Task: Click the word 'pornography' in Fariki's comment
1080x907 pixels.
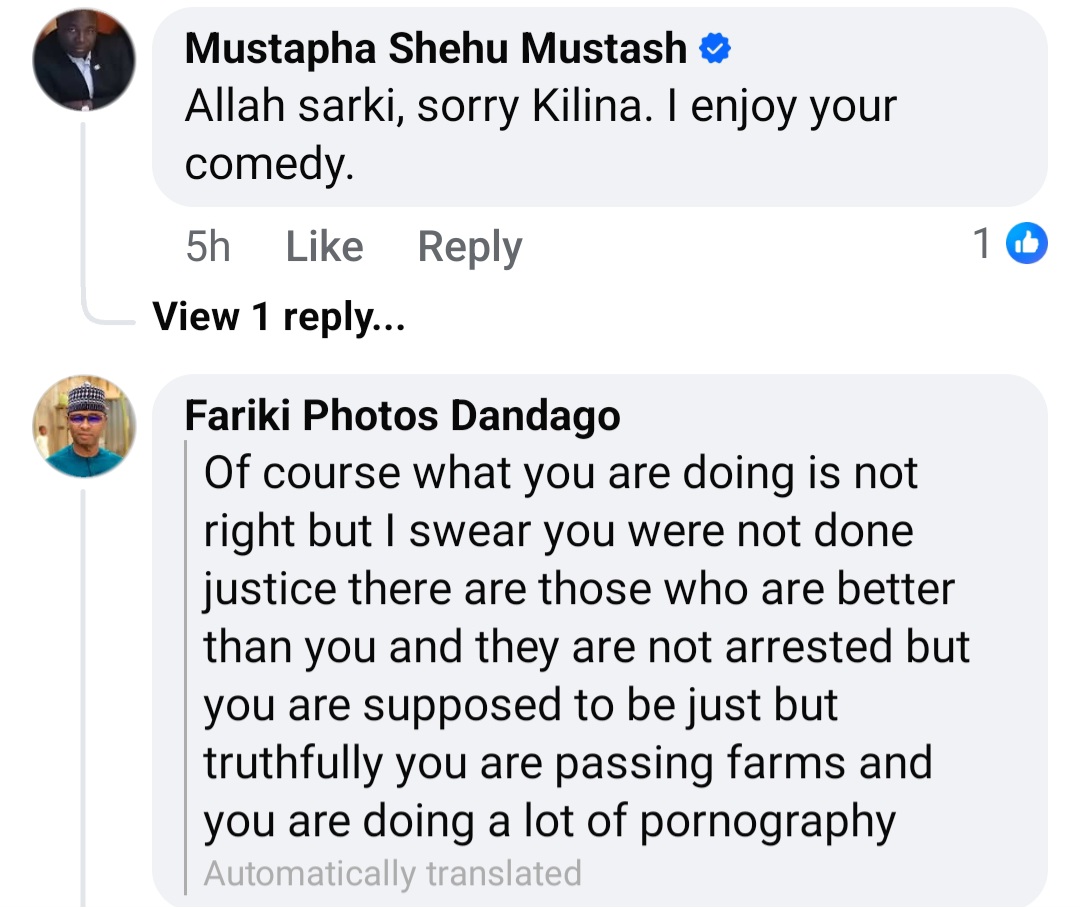Action: tap(767, 821)
